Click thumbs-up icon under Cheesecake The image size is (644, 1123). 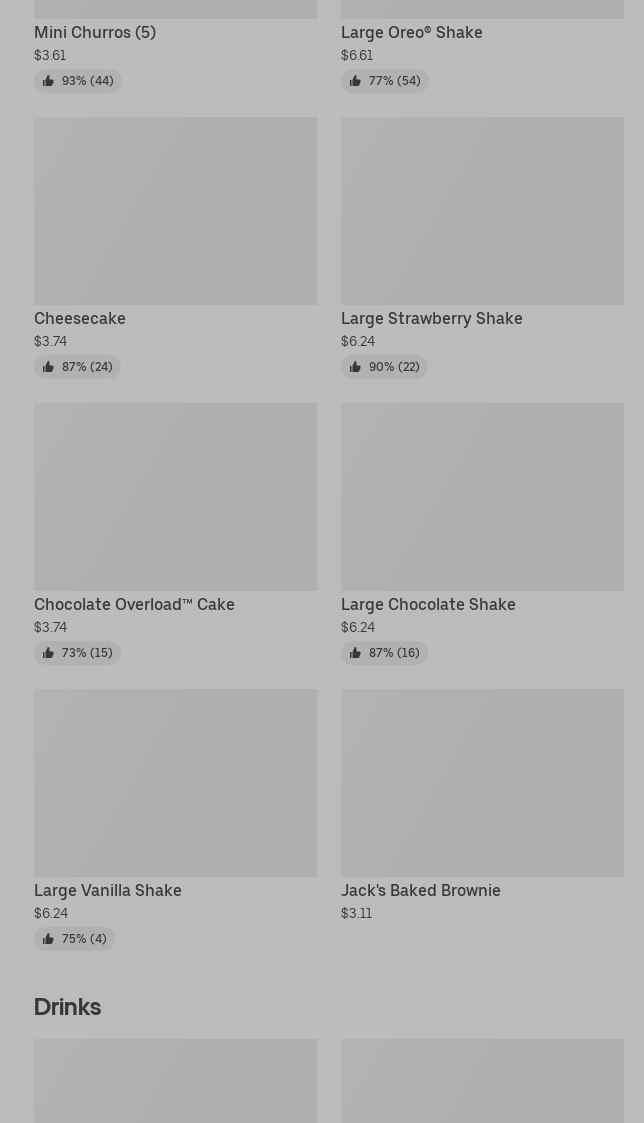click(x=48, y=367)
